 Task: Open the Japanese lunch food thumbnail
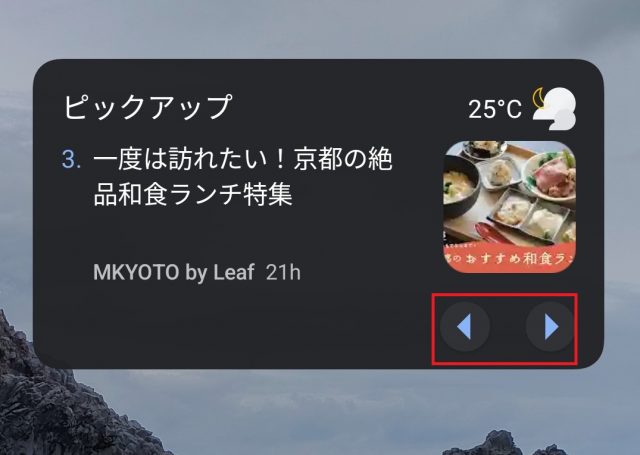[x=510, y=207]
